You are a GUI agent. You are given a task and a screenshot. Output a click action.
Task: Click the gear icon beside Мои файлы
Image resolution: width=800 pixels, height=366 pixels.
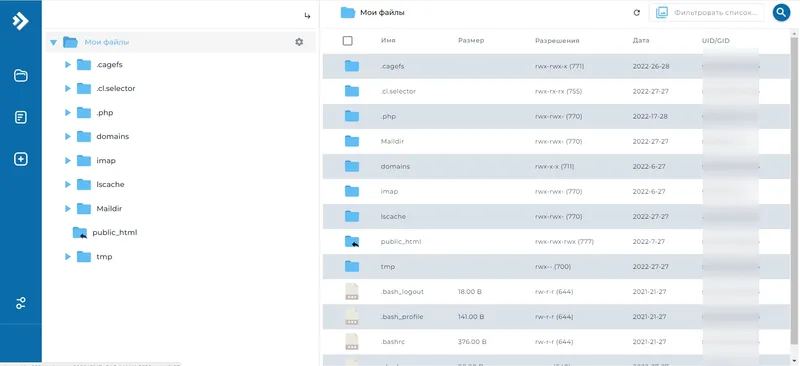[299, 42]
